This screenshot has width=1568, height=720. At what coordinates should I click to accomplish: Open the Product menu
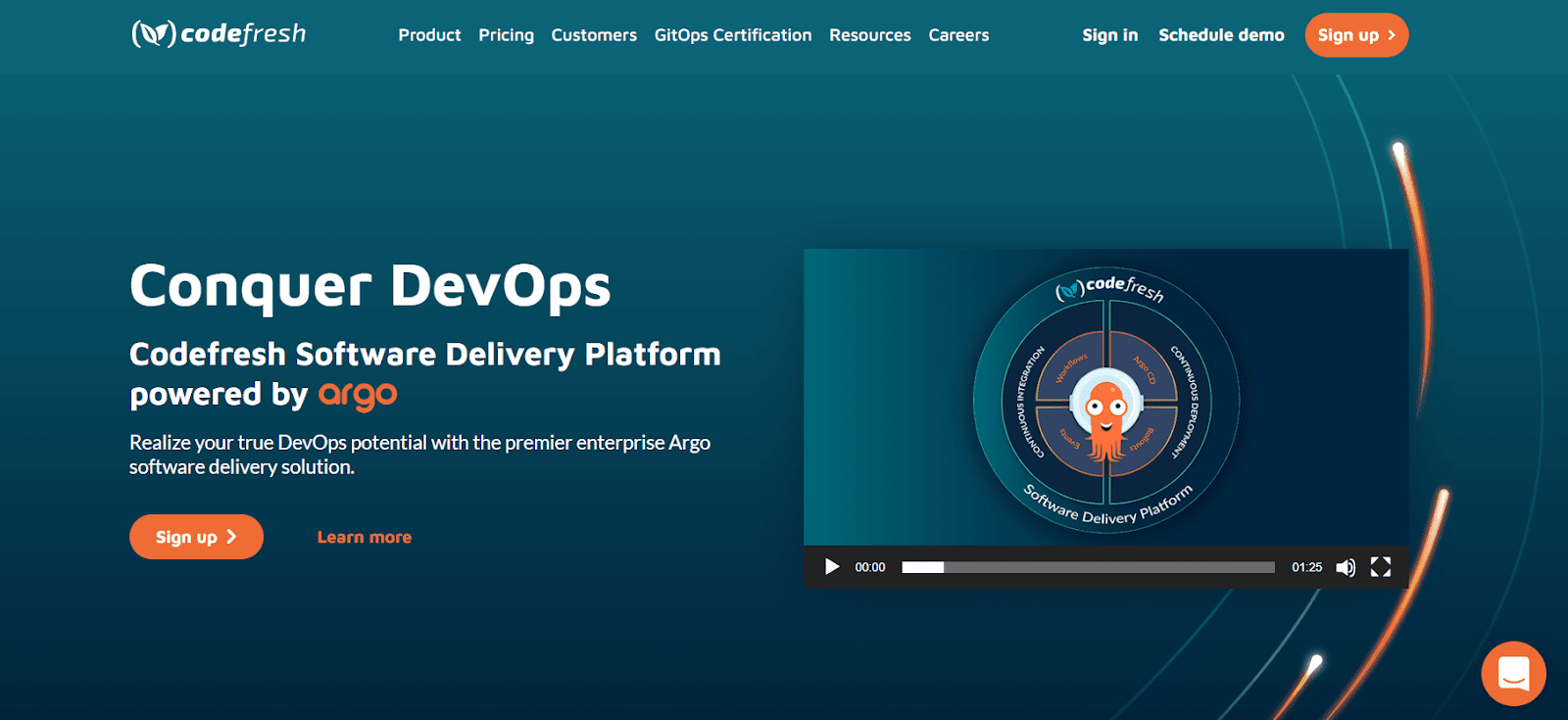[x=429, y=35]
